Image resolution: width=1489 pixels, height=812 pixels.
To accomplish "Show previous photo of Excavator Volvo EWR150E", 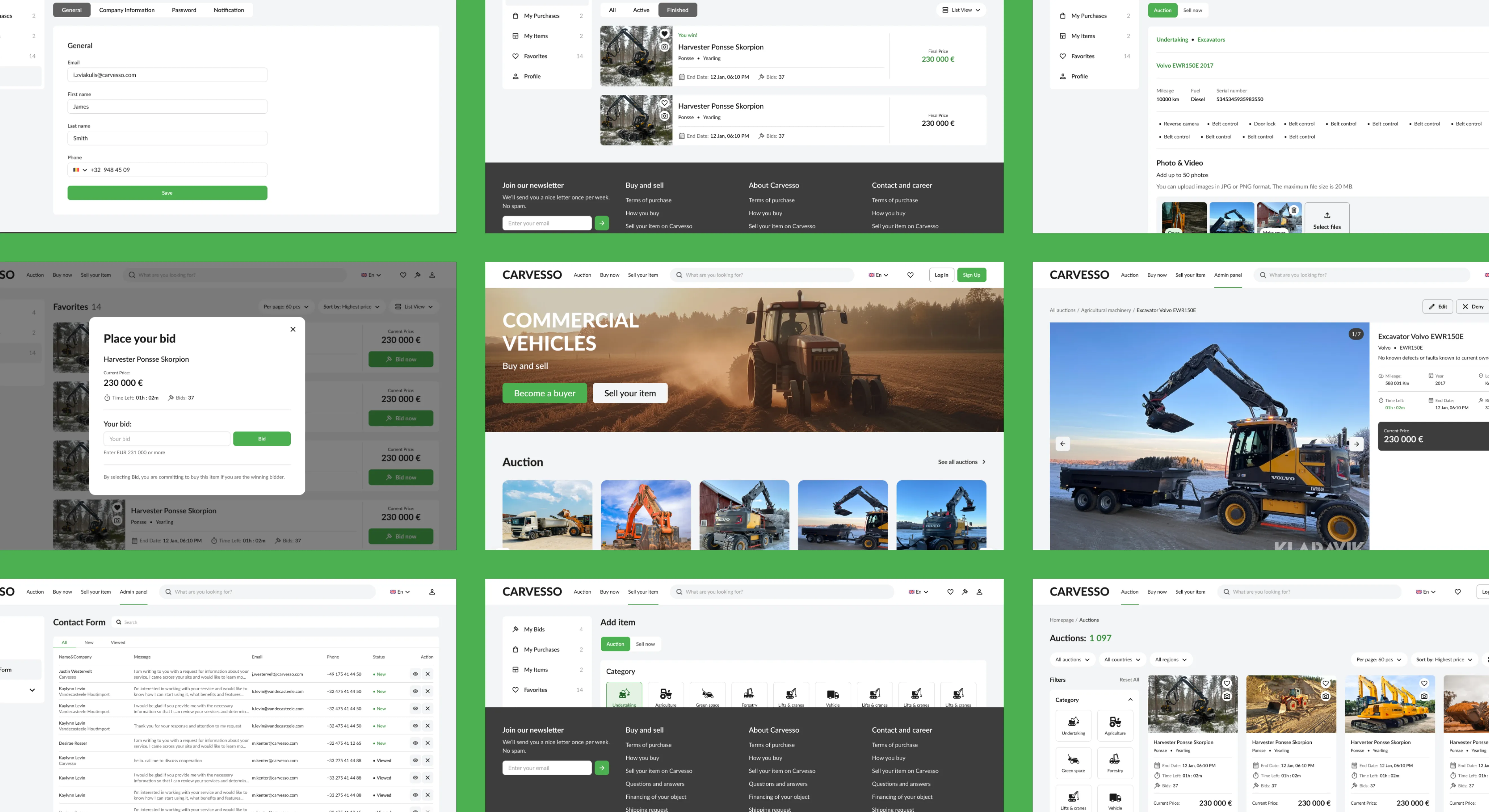I will [1062, 444].
